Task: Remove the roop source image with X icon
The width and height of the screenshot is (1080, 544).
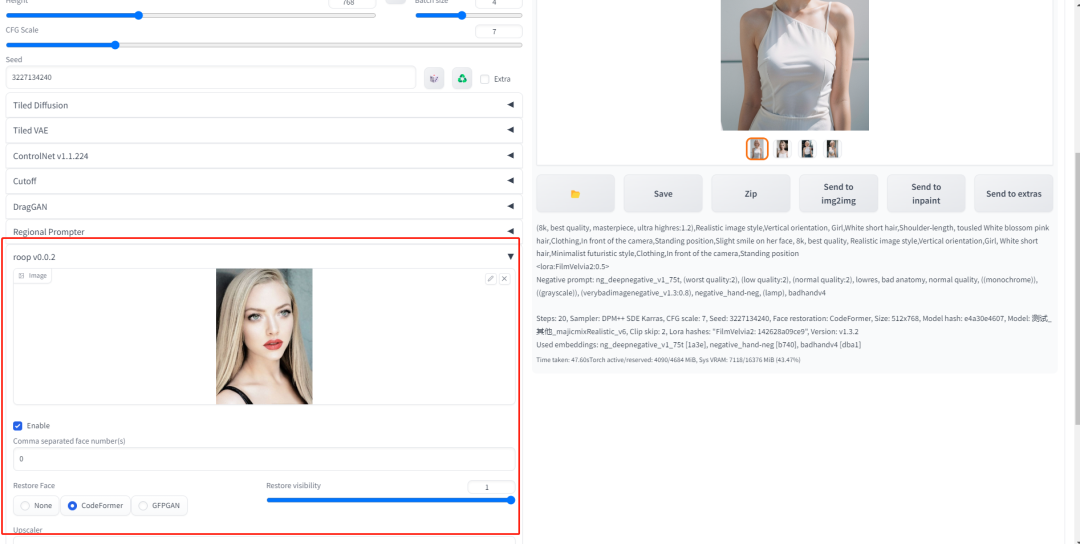Action: tap(504, 279)
